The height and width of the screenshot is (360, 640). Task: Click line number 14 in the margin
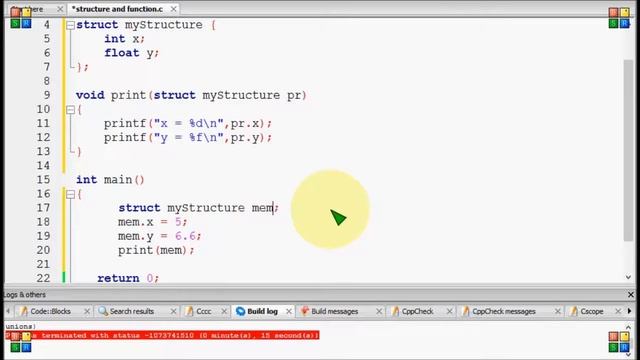pos(43,166)
